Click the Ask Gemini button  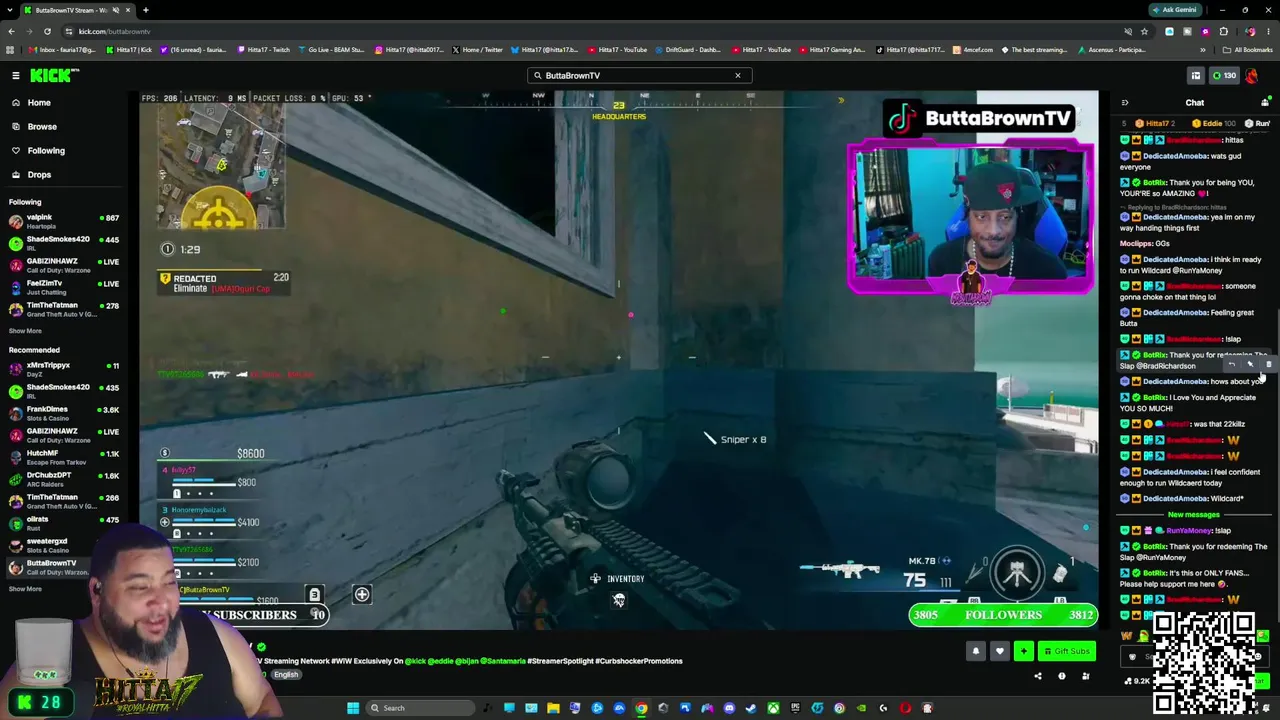coord(1174,10)
